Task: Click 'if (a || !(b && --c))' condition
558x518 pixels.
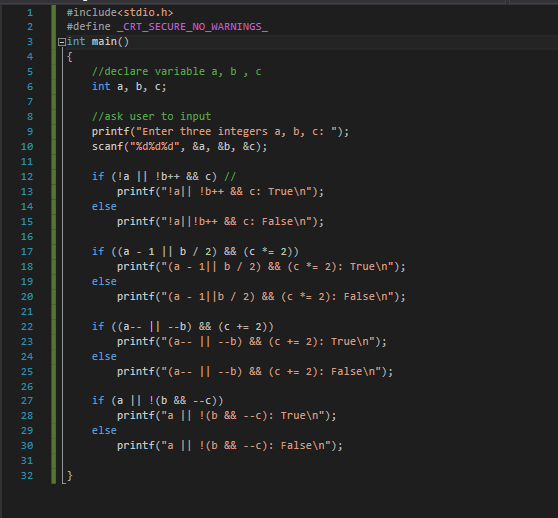Action: [158, 401]
